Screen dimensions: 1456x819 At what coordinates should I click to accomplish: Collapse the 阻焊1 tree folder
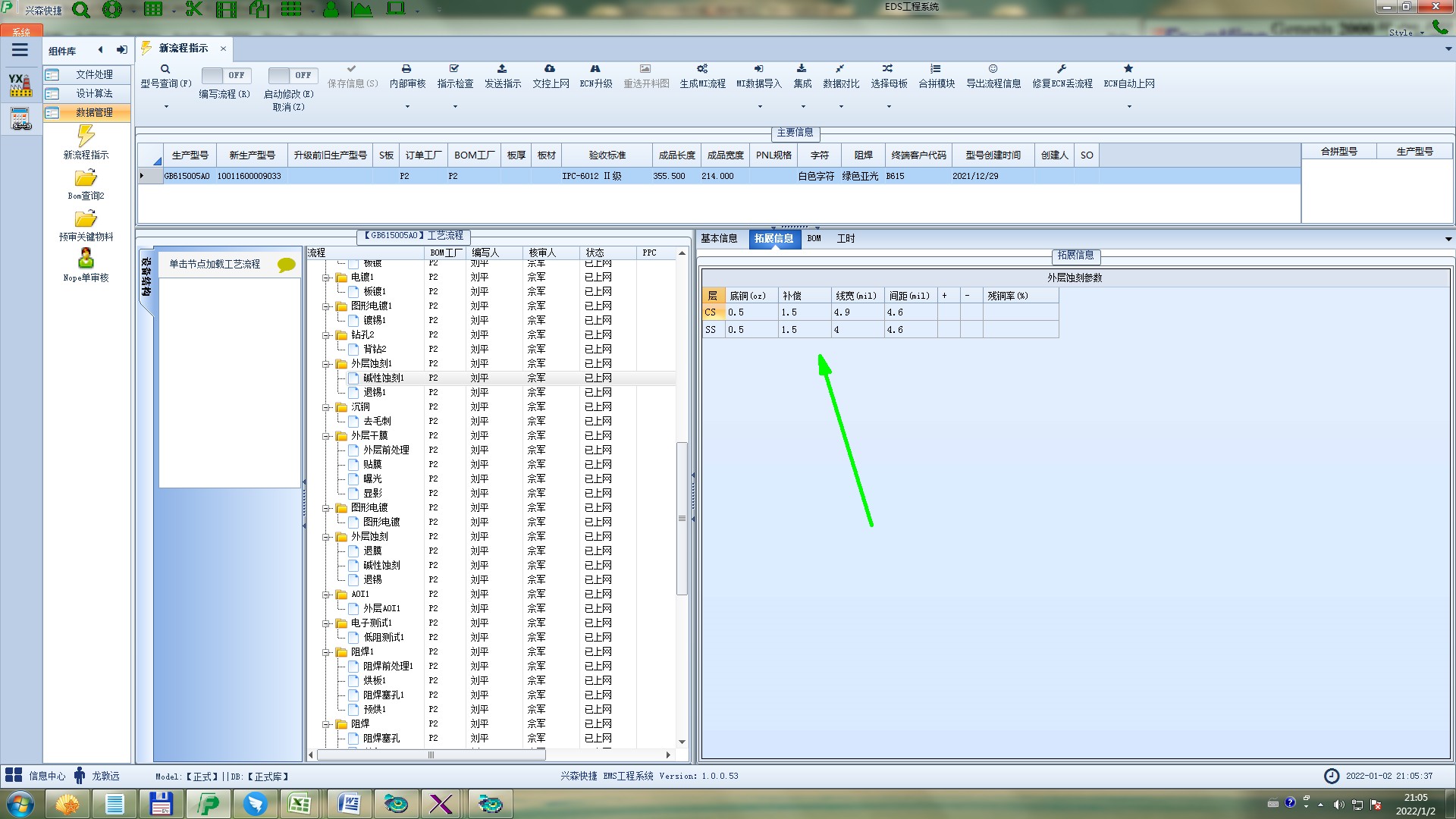pos(326,652)
